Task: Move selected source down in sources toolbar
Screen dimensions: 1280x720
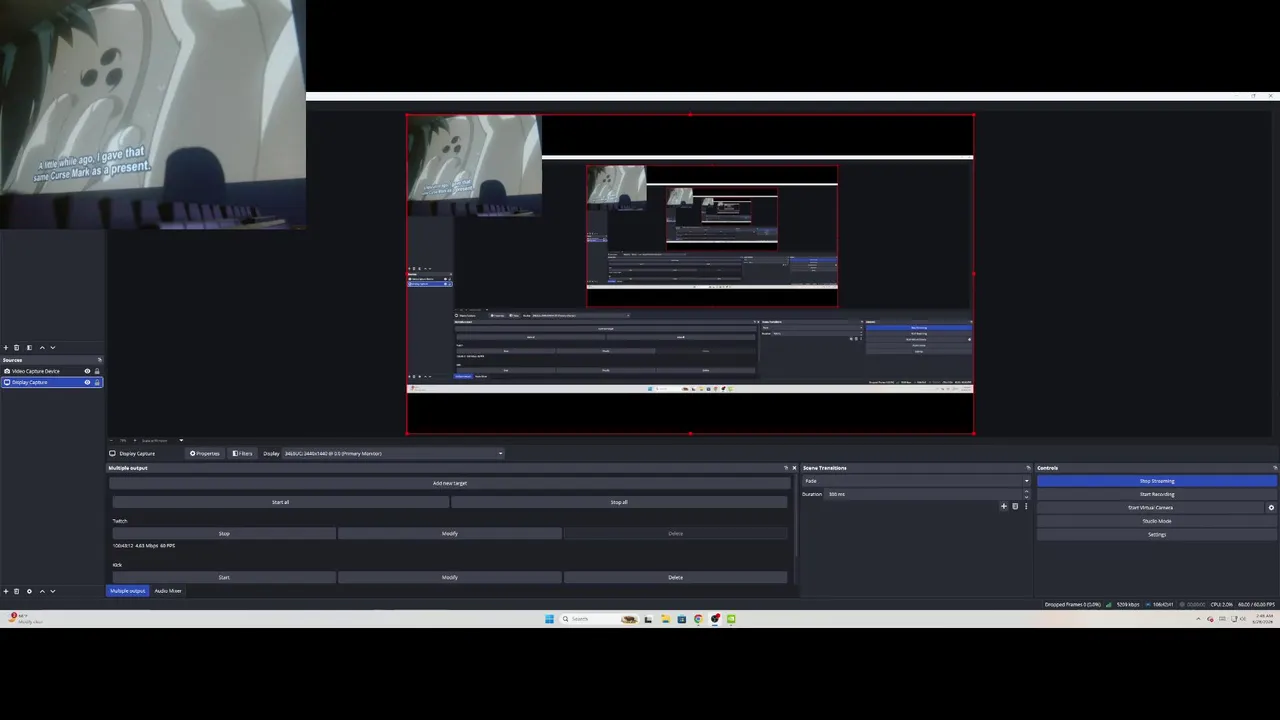Action: tap(53, 591)
